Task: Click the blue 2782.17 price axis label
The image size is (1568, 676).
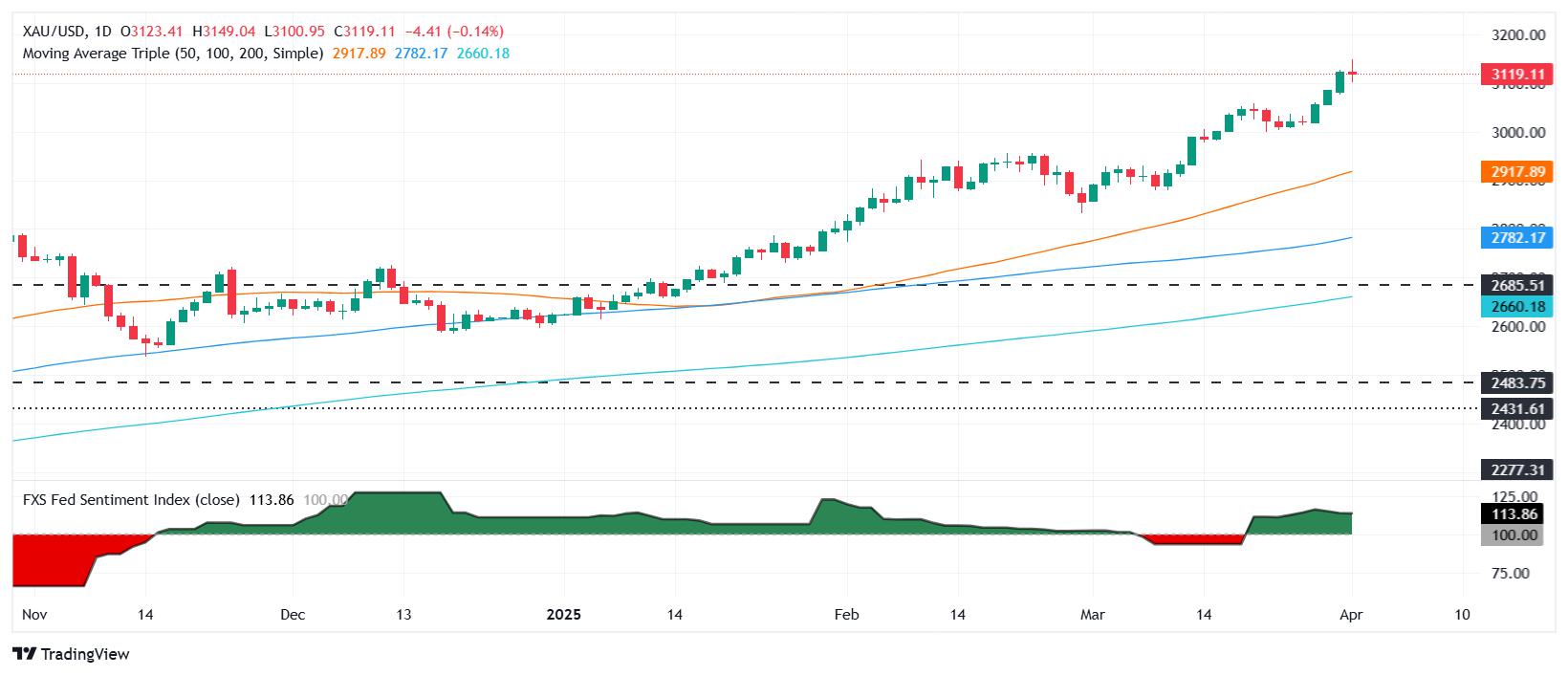Action: coord(1515,237)
